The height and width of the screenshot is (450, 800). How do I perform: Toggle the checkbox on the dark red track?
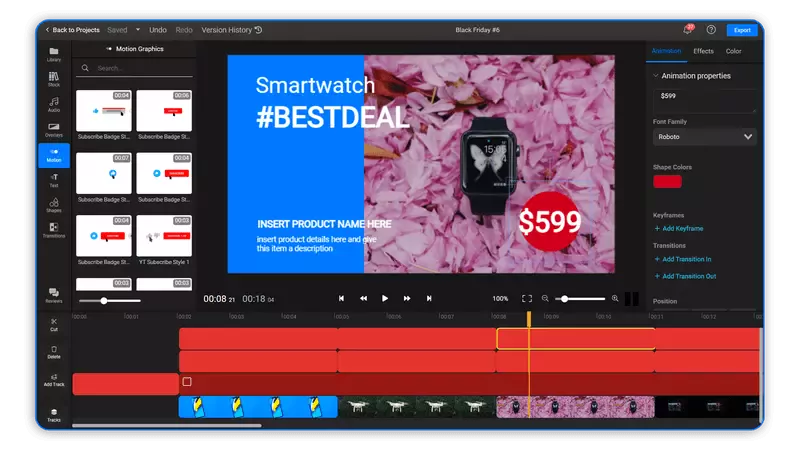tap(187, 382)
